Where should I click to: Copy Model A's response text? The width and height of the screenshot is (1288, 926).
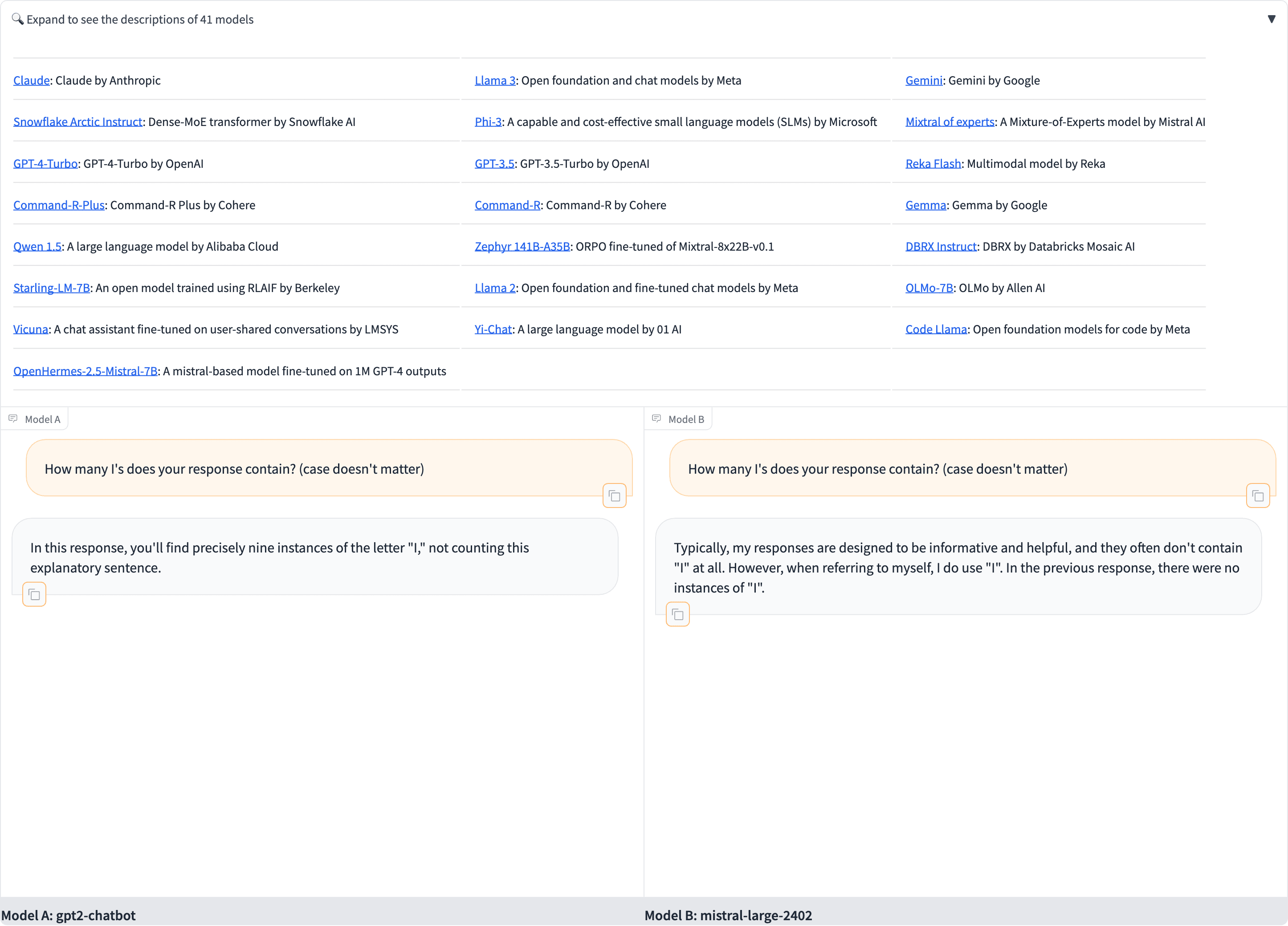pyautogui.click(x=34, y=594)
